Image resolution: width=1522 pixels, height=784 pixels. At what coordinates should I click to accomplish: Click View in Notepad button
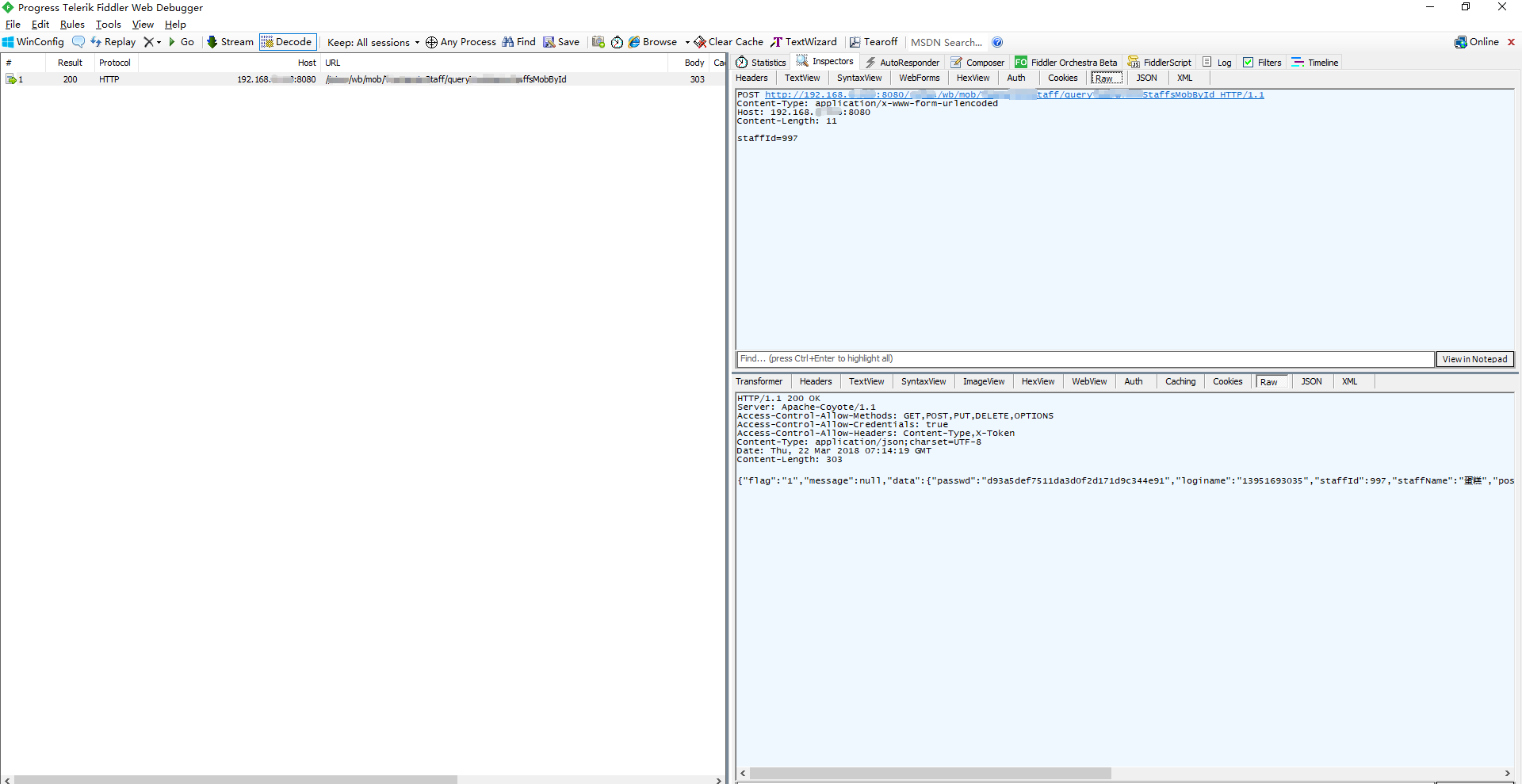click(1474, 359)
